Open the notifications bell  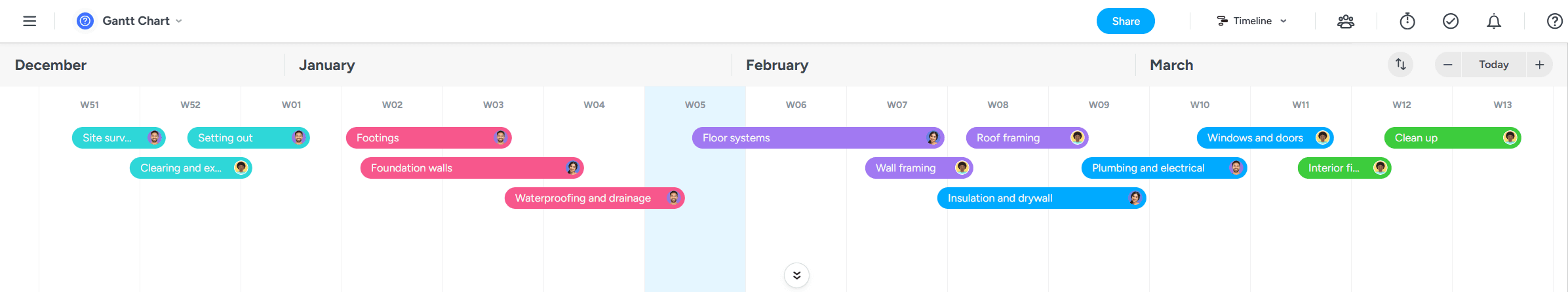[1494, 21]
